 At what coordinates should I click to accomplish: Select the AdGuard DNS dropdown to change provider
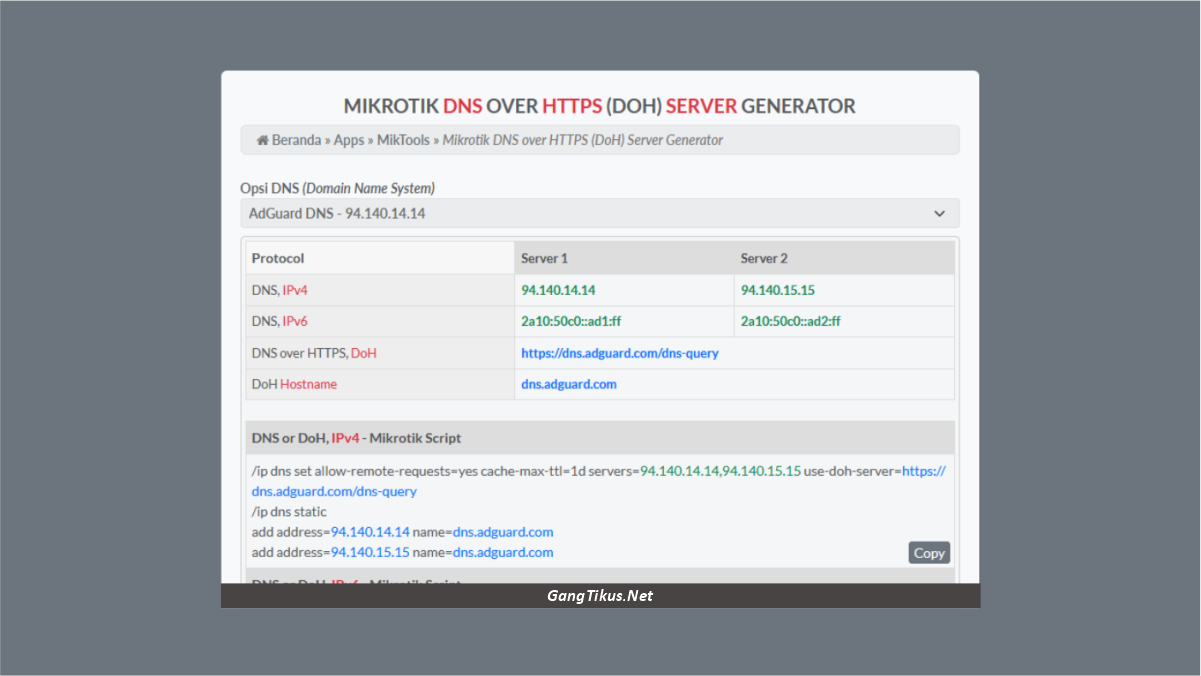[x=600, y=213]
